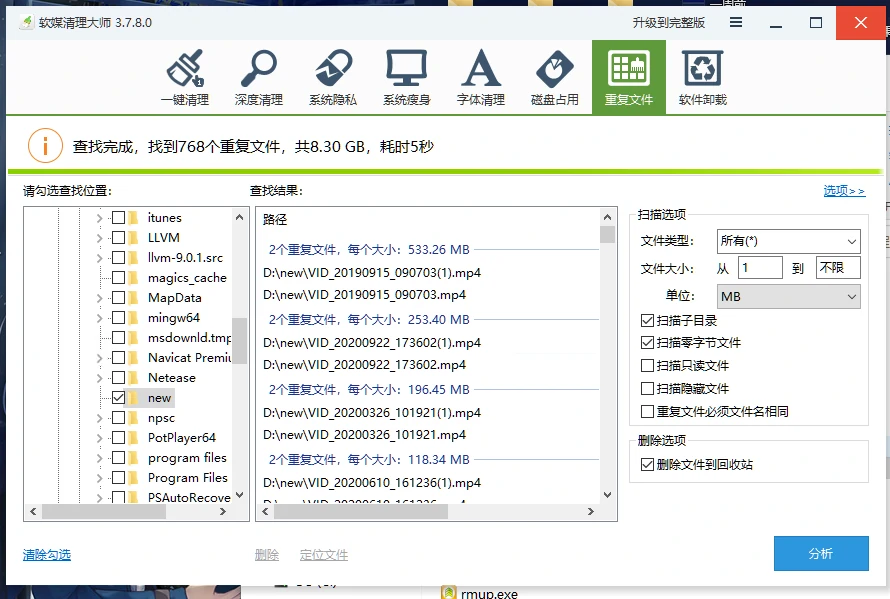Open the 磁盘占用 disk usage tool

(x=555, y=77)
